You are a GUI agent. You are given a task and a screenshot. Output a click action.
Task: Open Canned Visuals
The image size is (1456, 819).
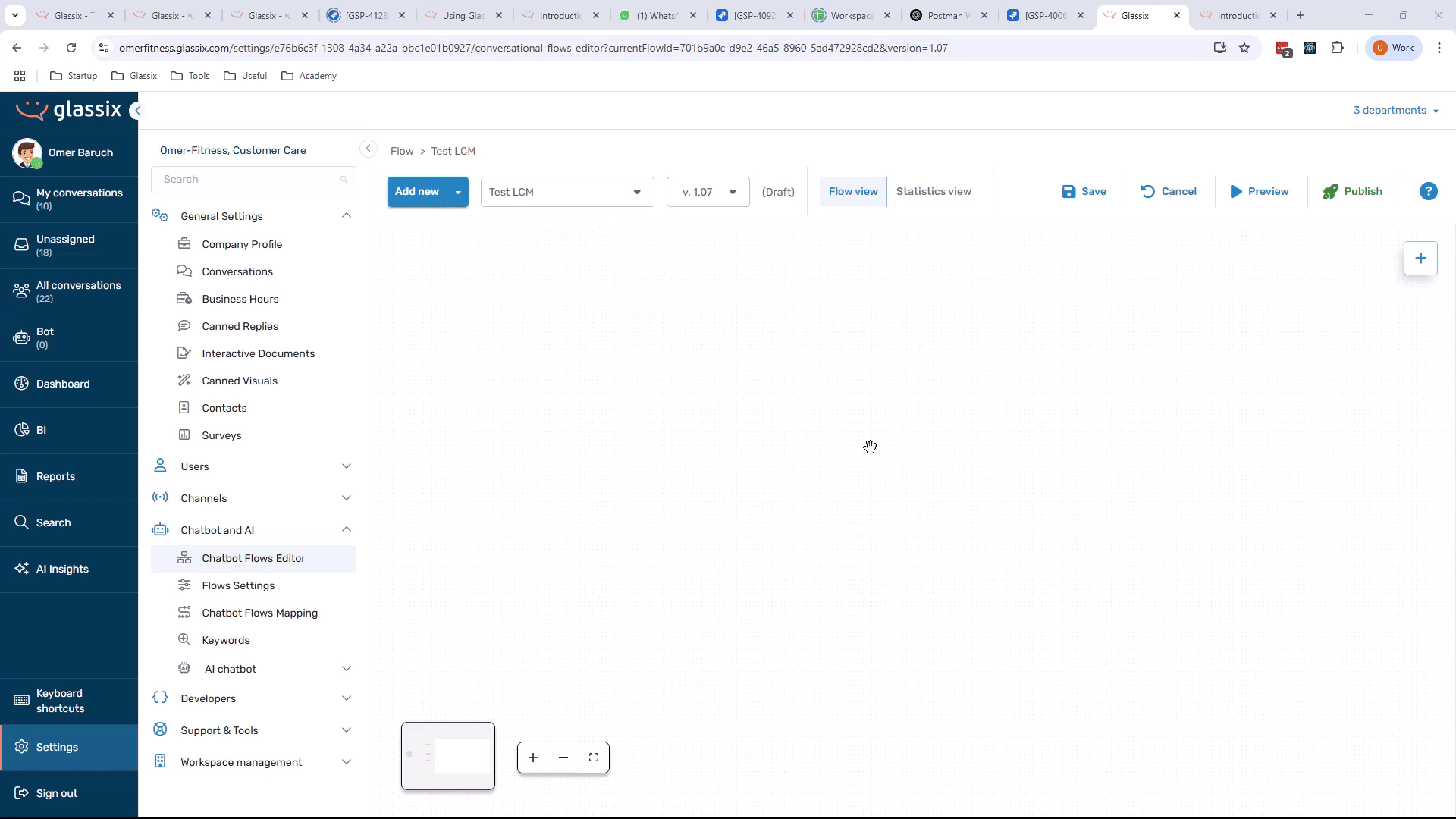(x=254, y=381)
